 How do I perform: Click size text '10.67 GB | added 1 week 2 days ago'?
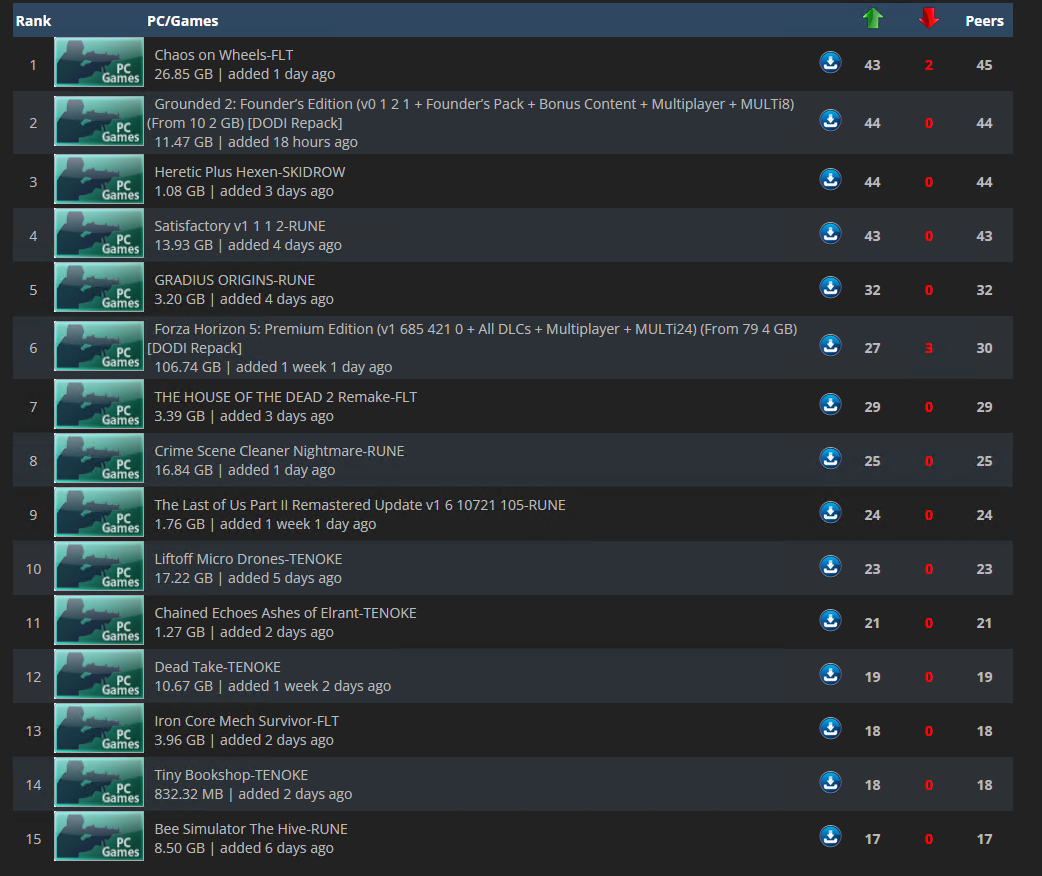[272, 687]
